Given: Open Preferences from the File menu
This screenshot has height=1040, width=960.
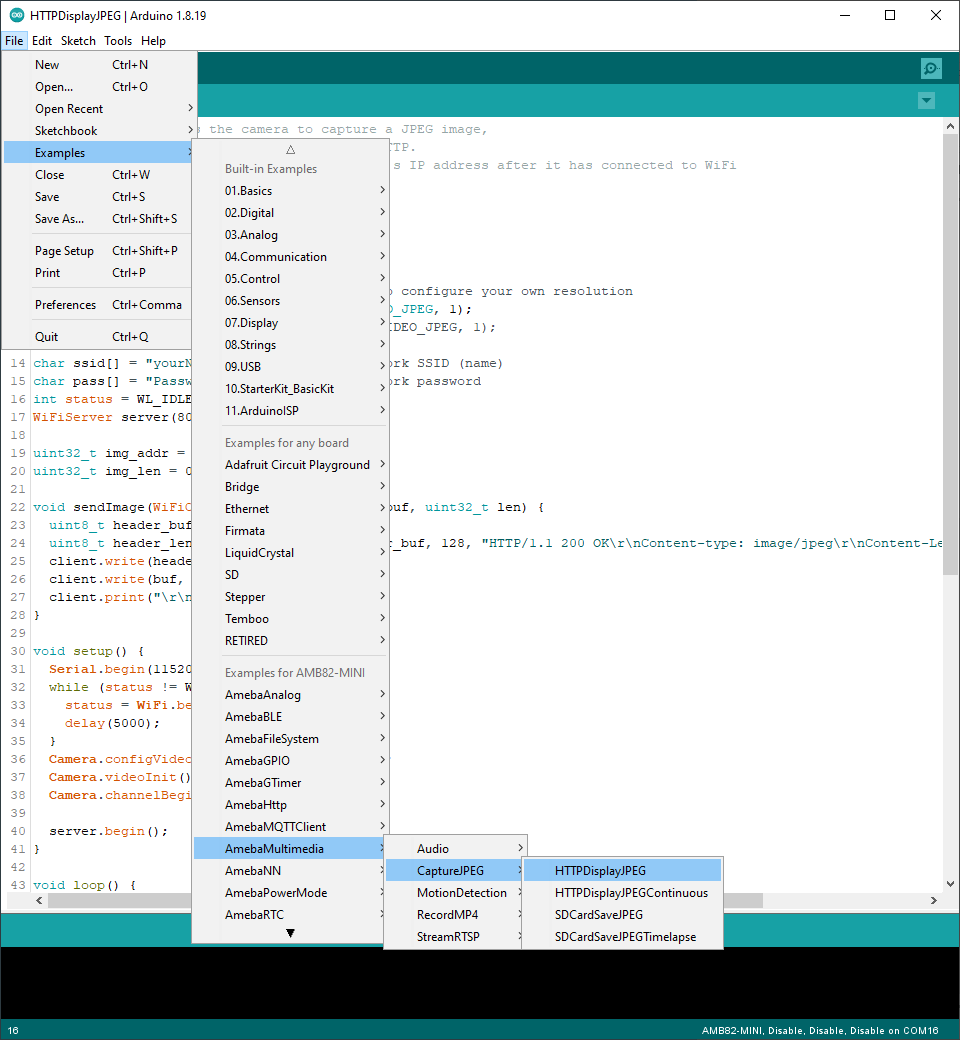Looking at the screenshot, I should 100,304.
